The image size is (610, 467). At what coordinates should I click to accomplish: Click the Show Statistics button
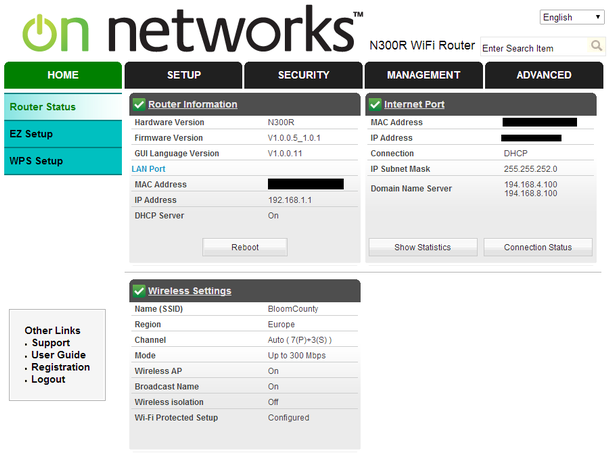click(x=423, y=247)
